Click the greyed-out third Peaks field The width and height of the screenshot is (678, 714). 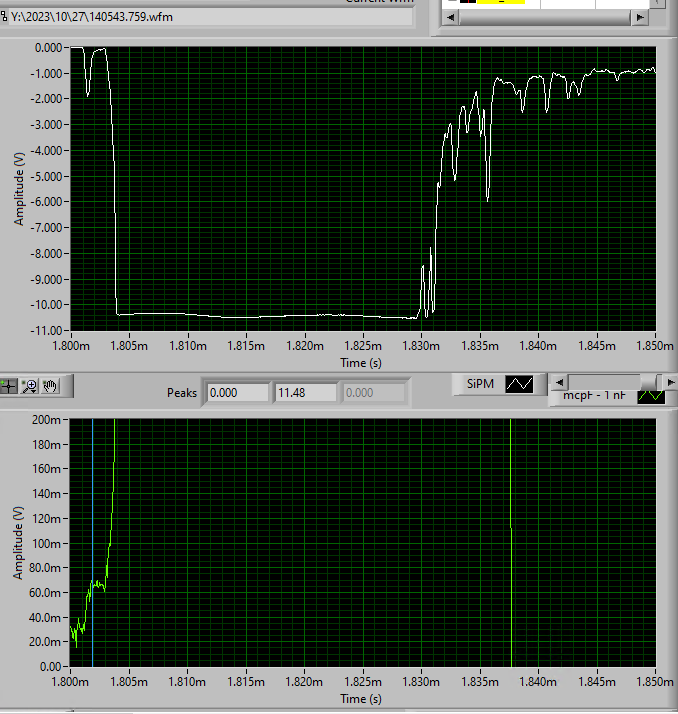[373, 393]
